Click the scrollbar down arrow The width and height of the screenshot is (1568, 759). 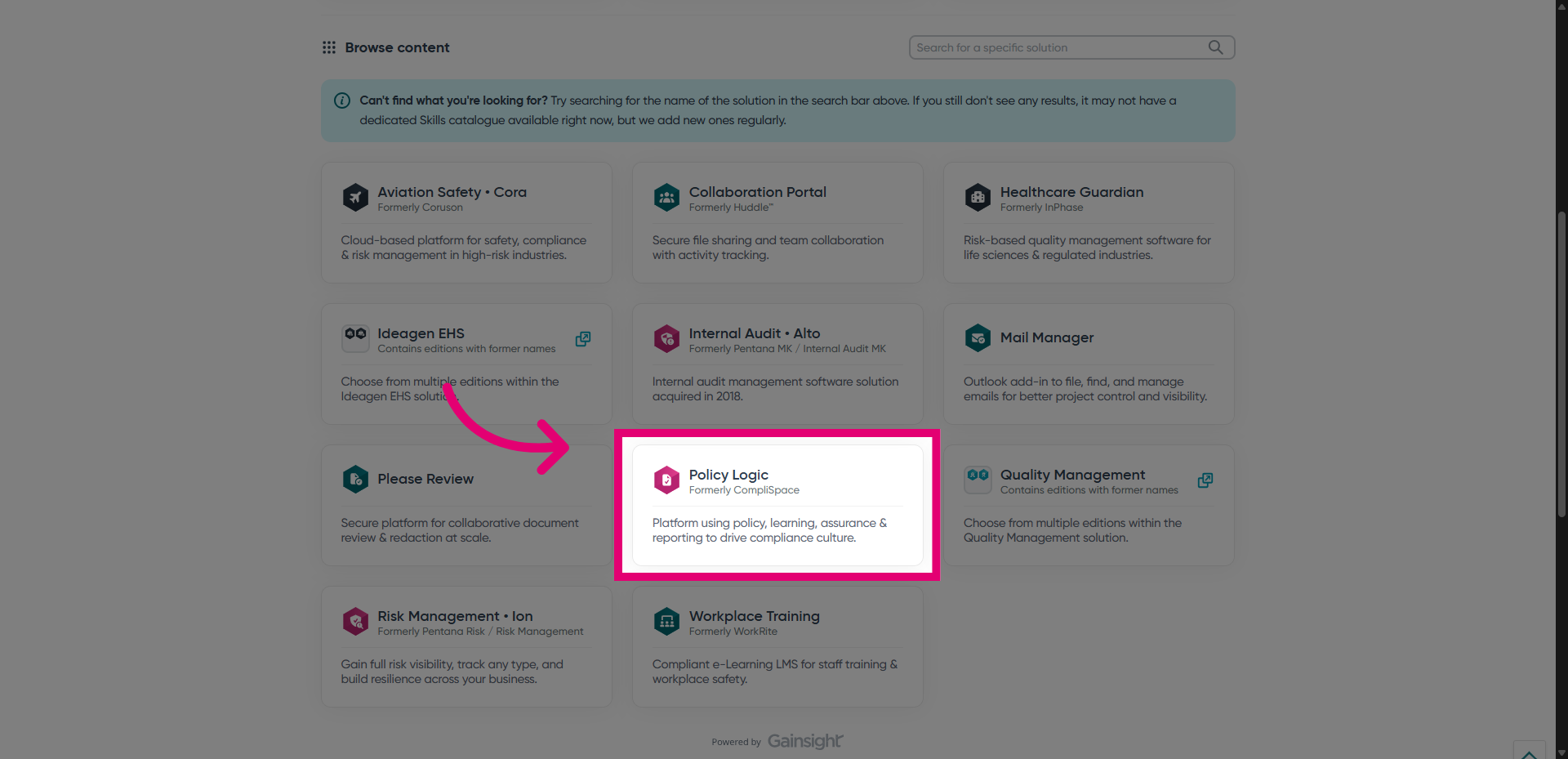[1561, 752]
